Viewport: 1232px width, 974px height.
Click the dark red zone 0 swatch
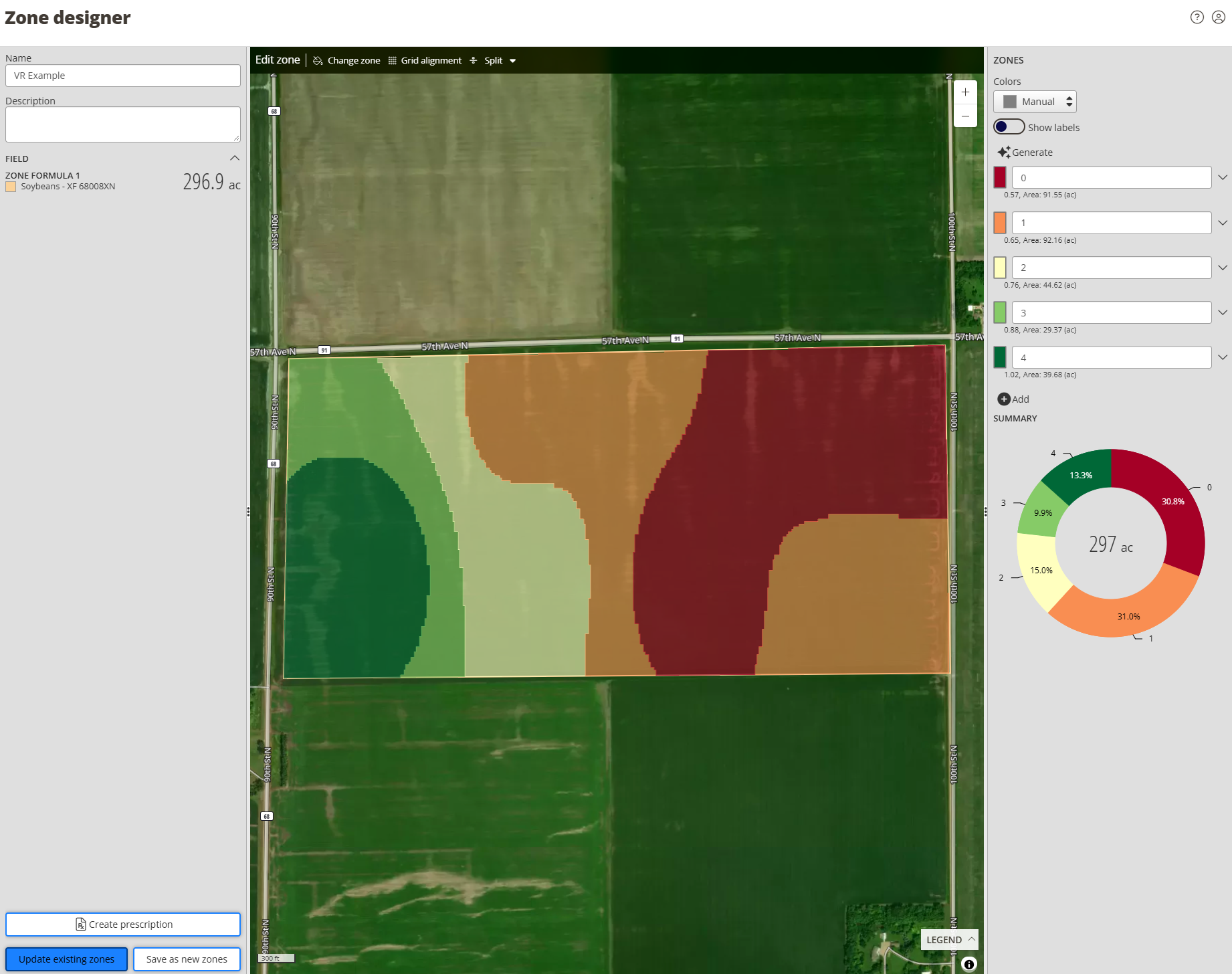(x=1000, y=178)
